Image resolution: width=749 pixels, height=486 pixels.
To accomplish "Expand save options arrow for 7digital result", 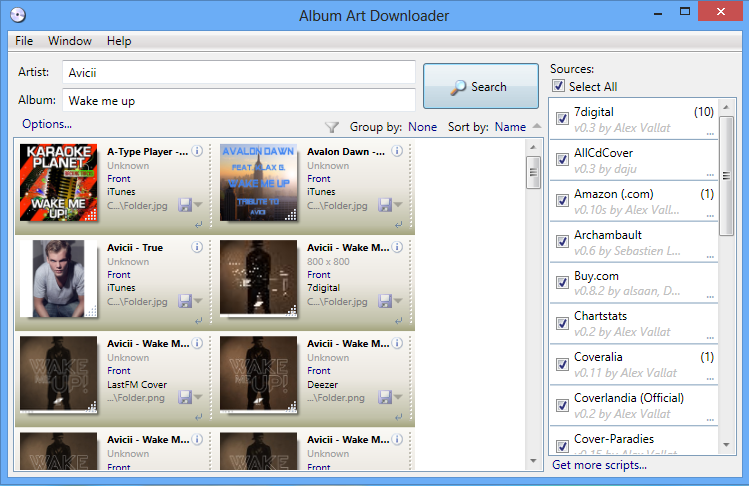I will [398, 301].
